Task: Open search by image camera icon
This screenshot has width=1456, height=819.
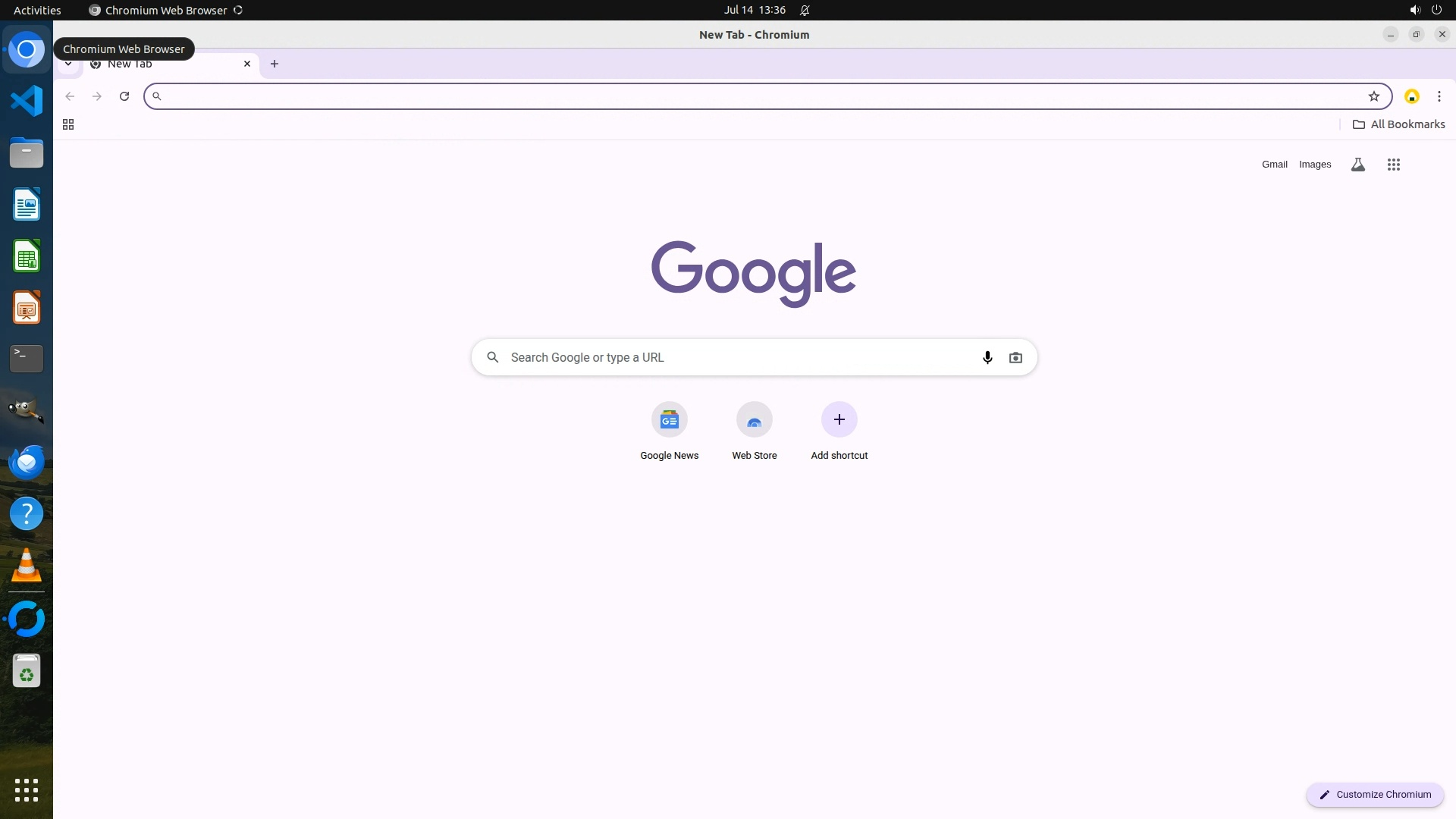Action: point(1015,357)
